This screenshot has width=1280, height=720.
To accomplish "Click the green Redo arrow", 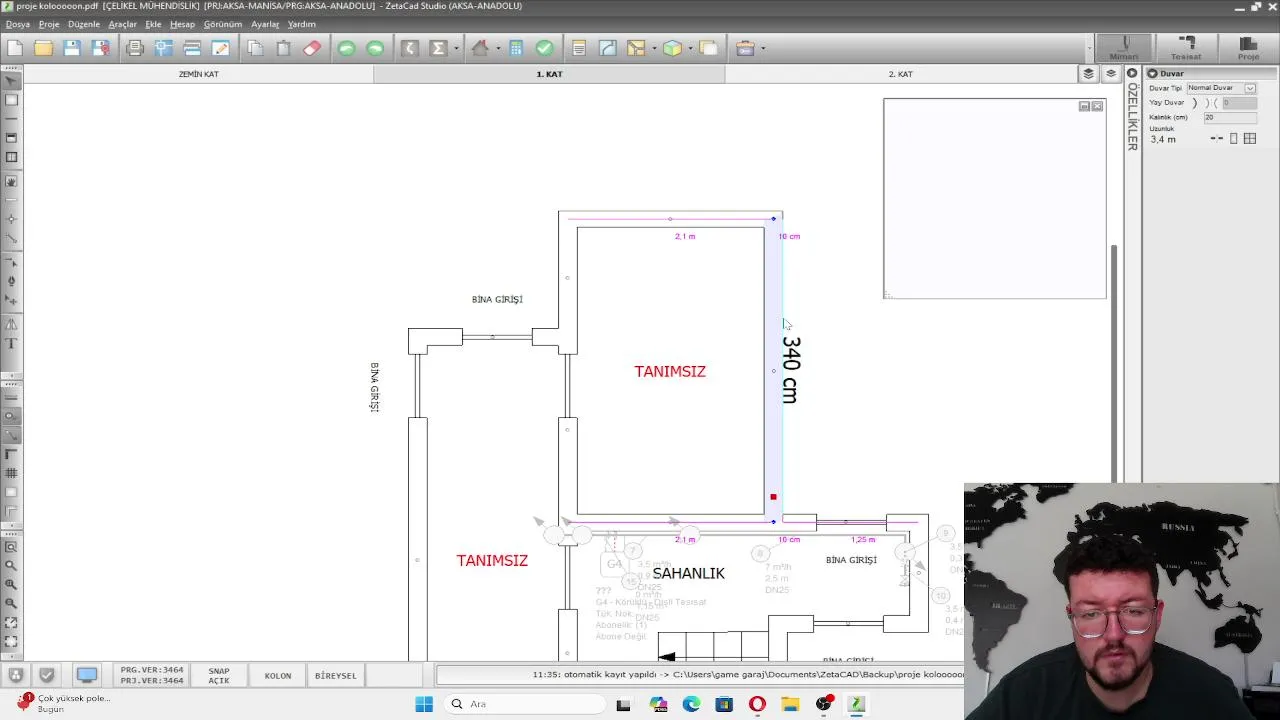I will point(375,48).
